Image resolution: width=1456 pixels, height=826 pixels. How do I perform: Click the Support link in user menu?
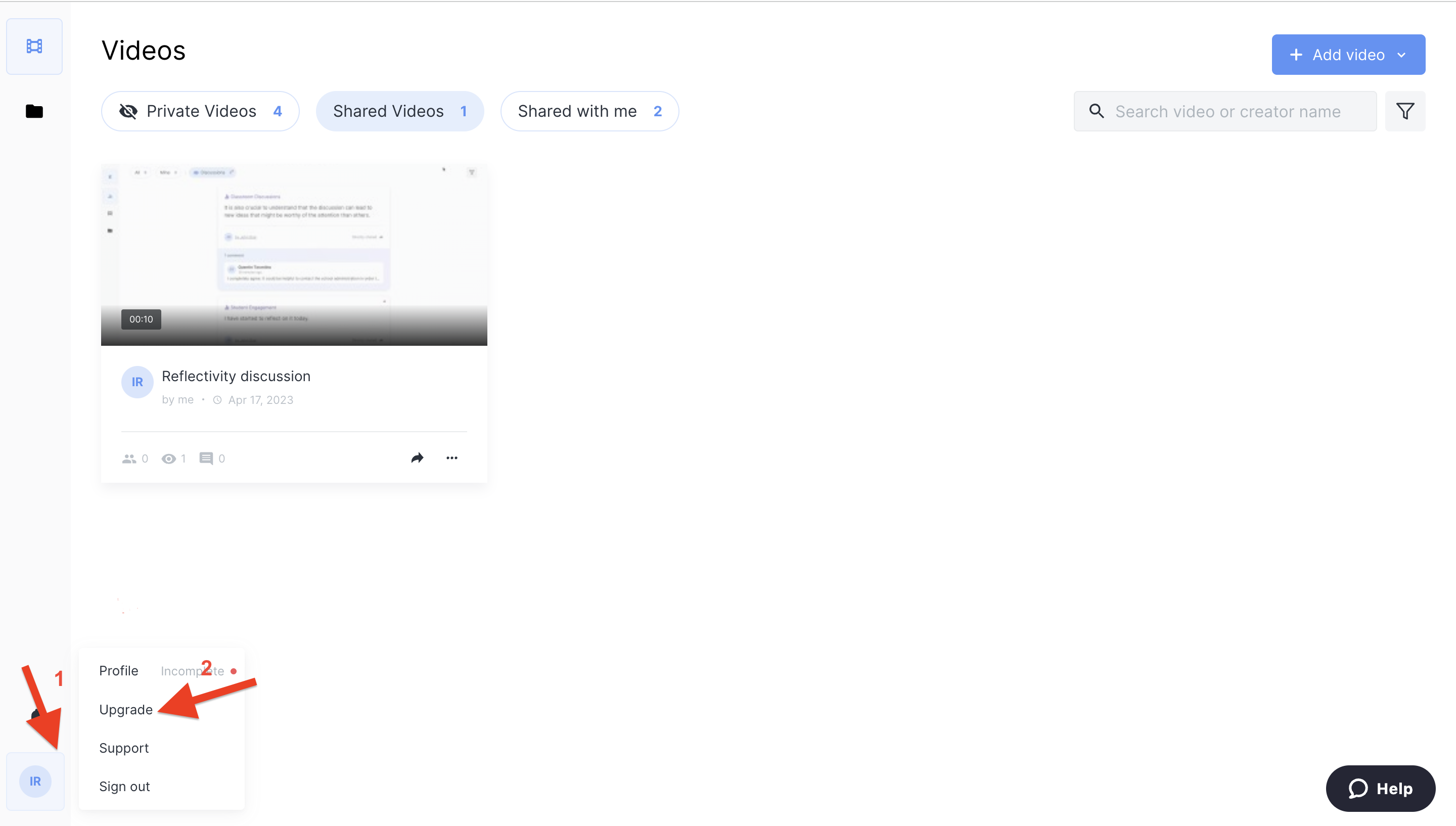click(x=124, y=748)
